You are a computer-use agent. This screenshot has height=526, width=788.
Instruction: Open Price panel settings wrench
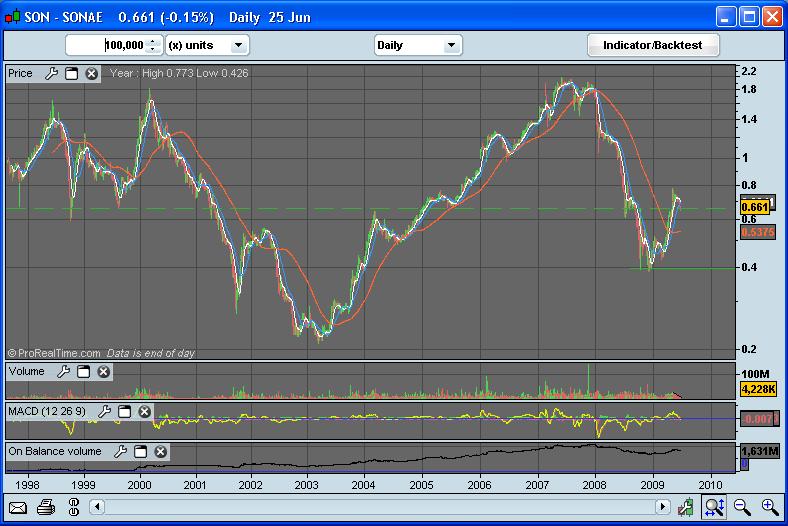click(51, 74)
